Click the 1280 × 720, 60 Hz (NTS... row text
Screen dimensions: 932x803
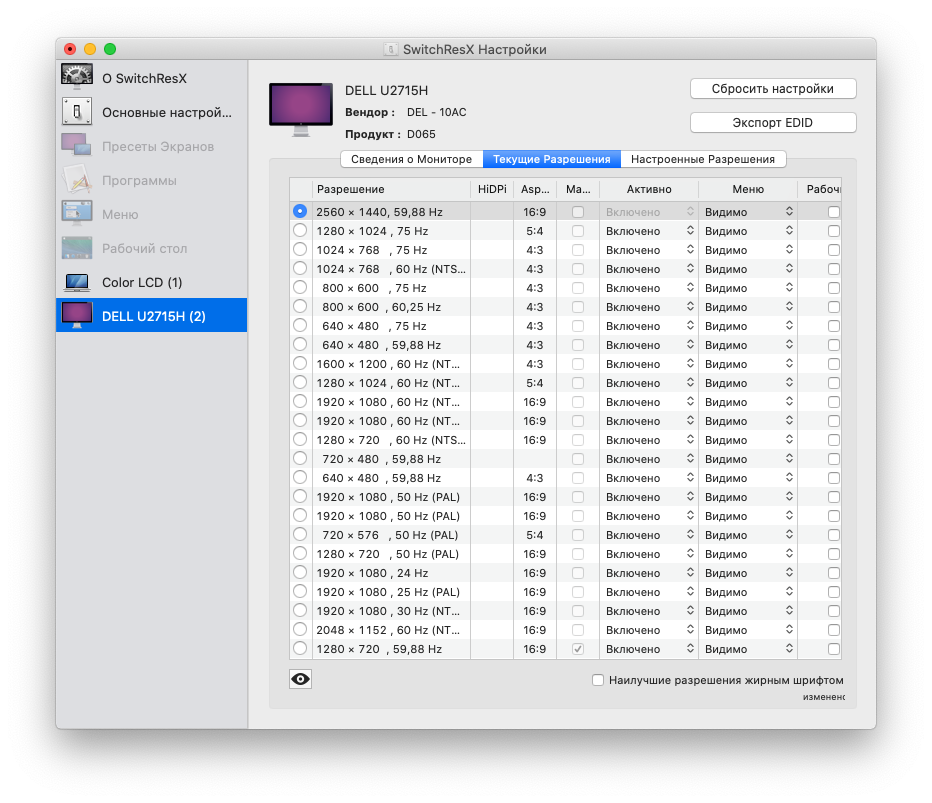click(x=391, y=440)
